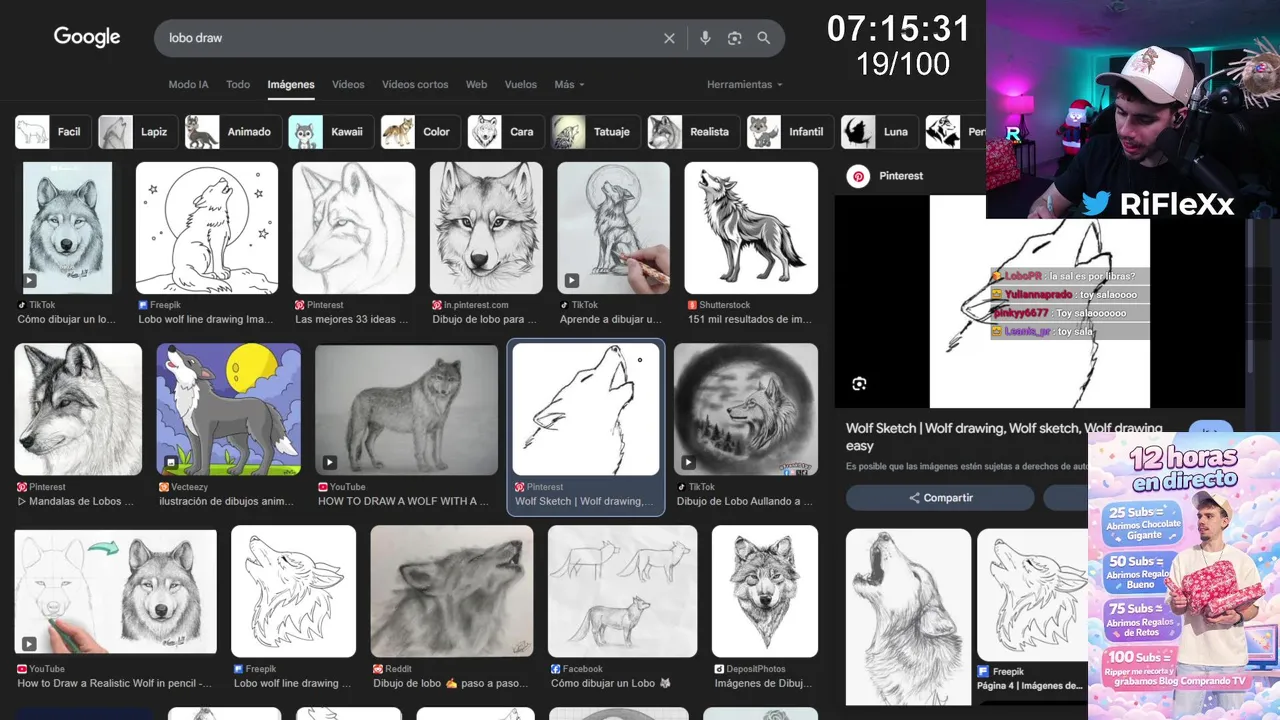Click the Google logo
Image resolution: width=1280 pixels, height=720 pixels.
coord(87,37)
